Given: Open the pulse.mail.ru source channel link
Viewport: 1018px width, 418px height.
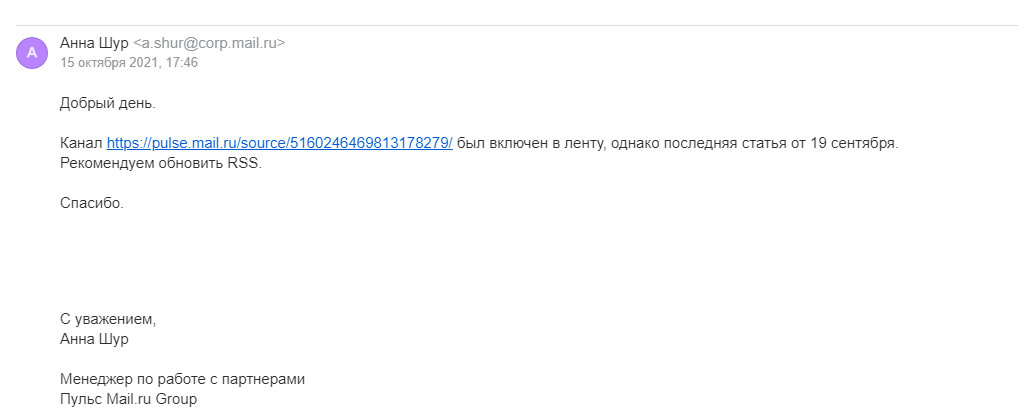Looking at the screenshot, I should coord(279,143).
